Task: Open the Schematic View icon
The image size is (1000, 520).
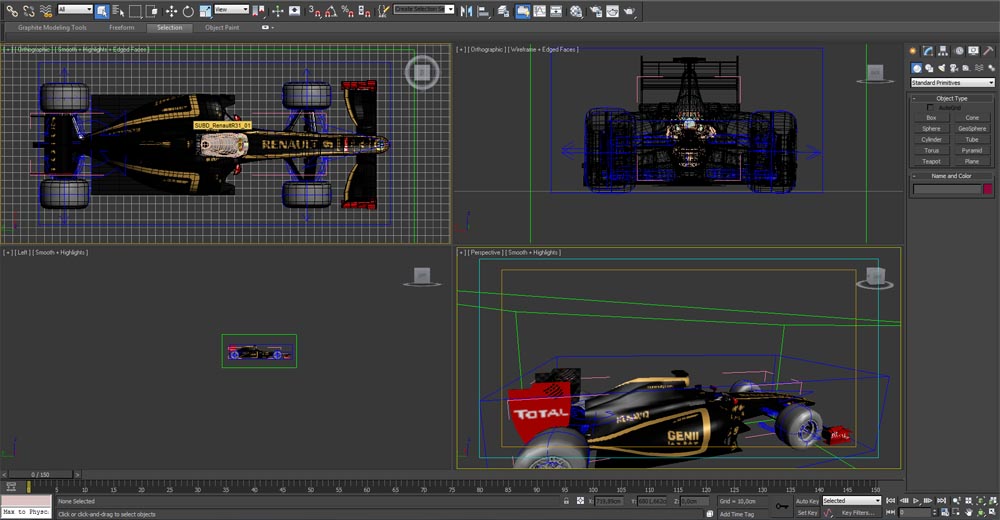Action: (556, 11)
